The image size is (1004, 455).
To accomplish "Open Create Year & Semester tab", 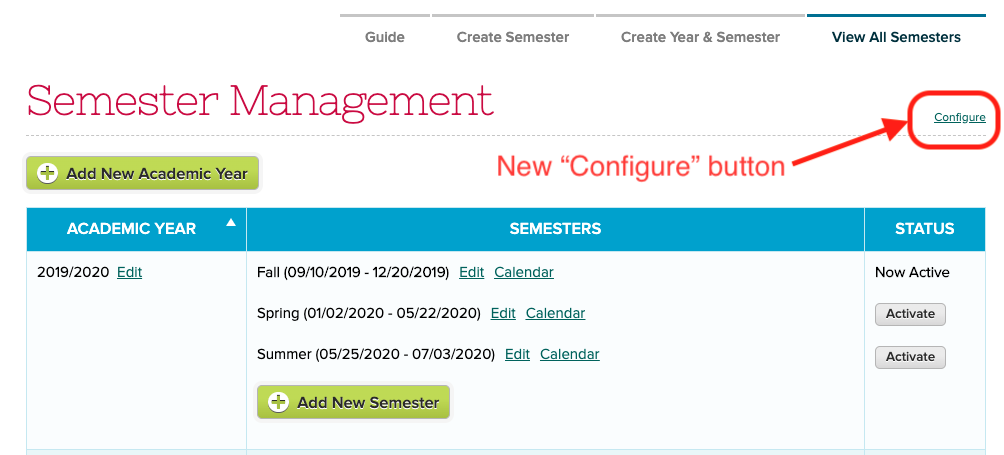I will pos(700,37).
